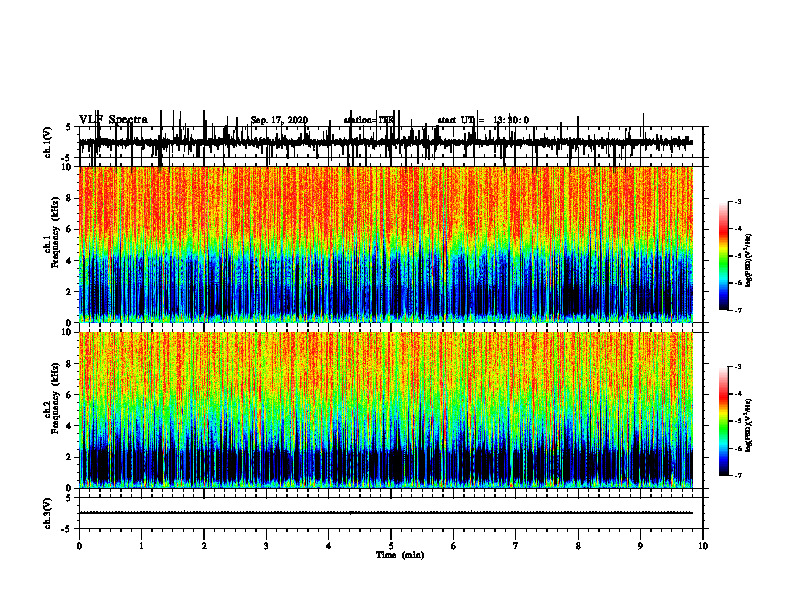
Task: Click the "ch.3(V)" waveform axis label
Action: (x=48, y=513)
